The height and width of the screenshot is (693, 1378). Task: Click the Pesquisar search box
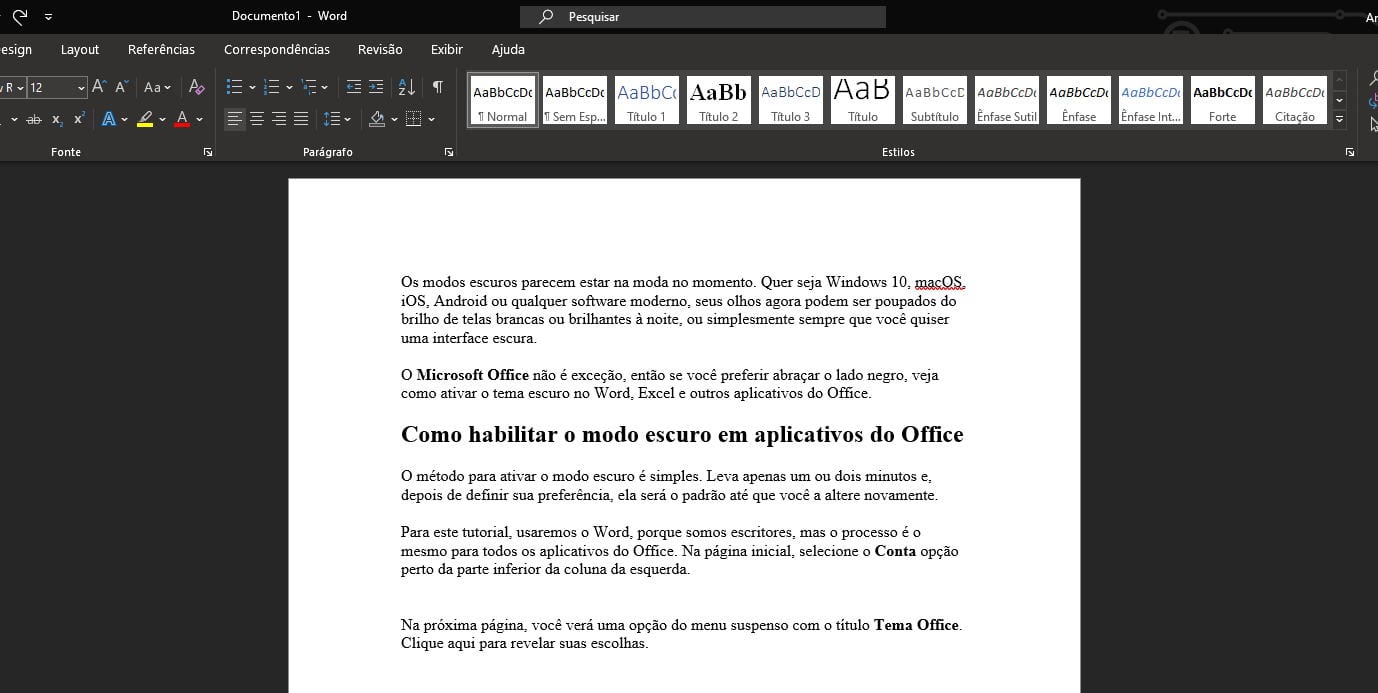point(702,17)
